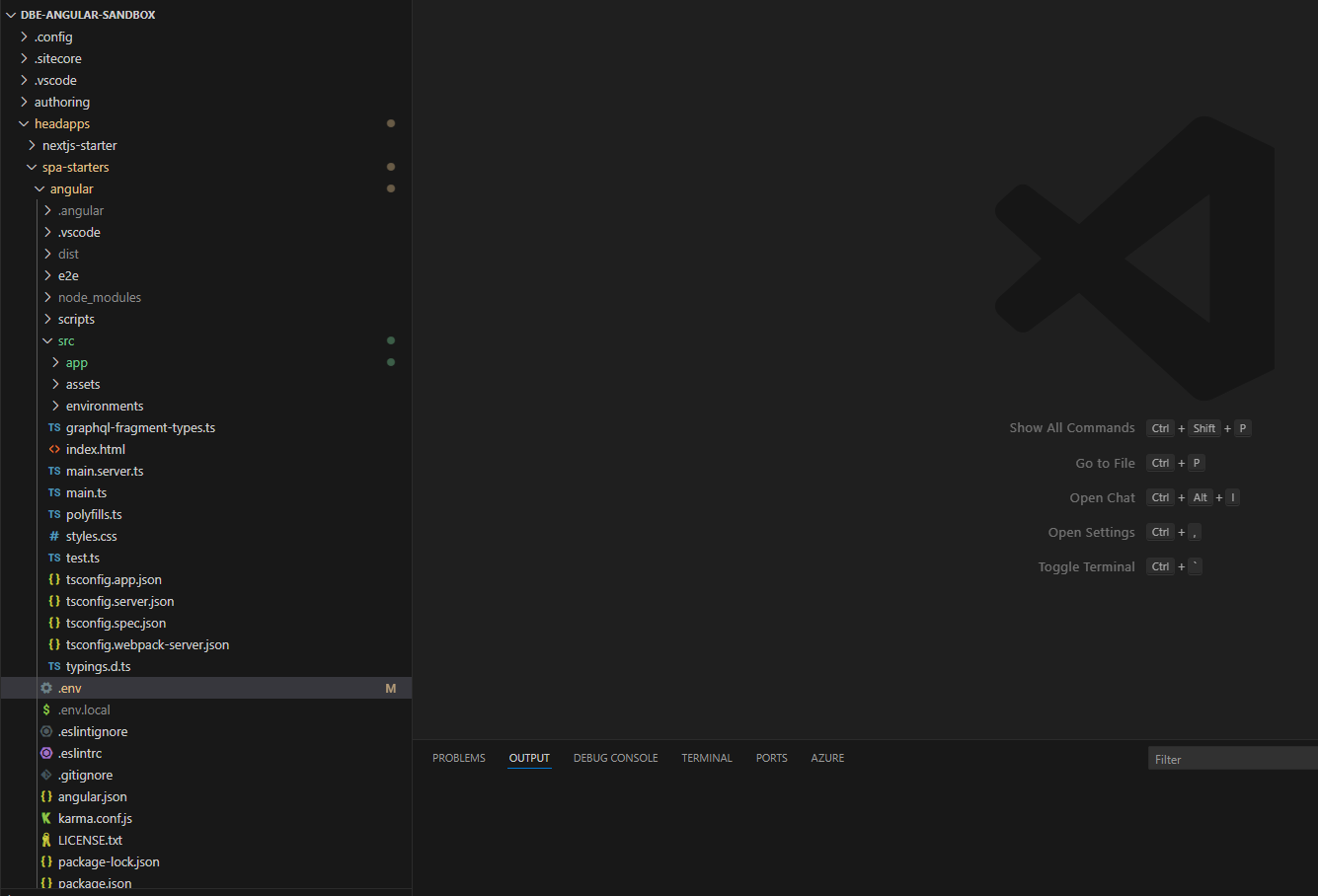Click the braces icon beside angular.json
The height and width of the screenshot is (896, 1318).
[46, 796]
